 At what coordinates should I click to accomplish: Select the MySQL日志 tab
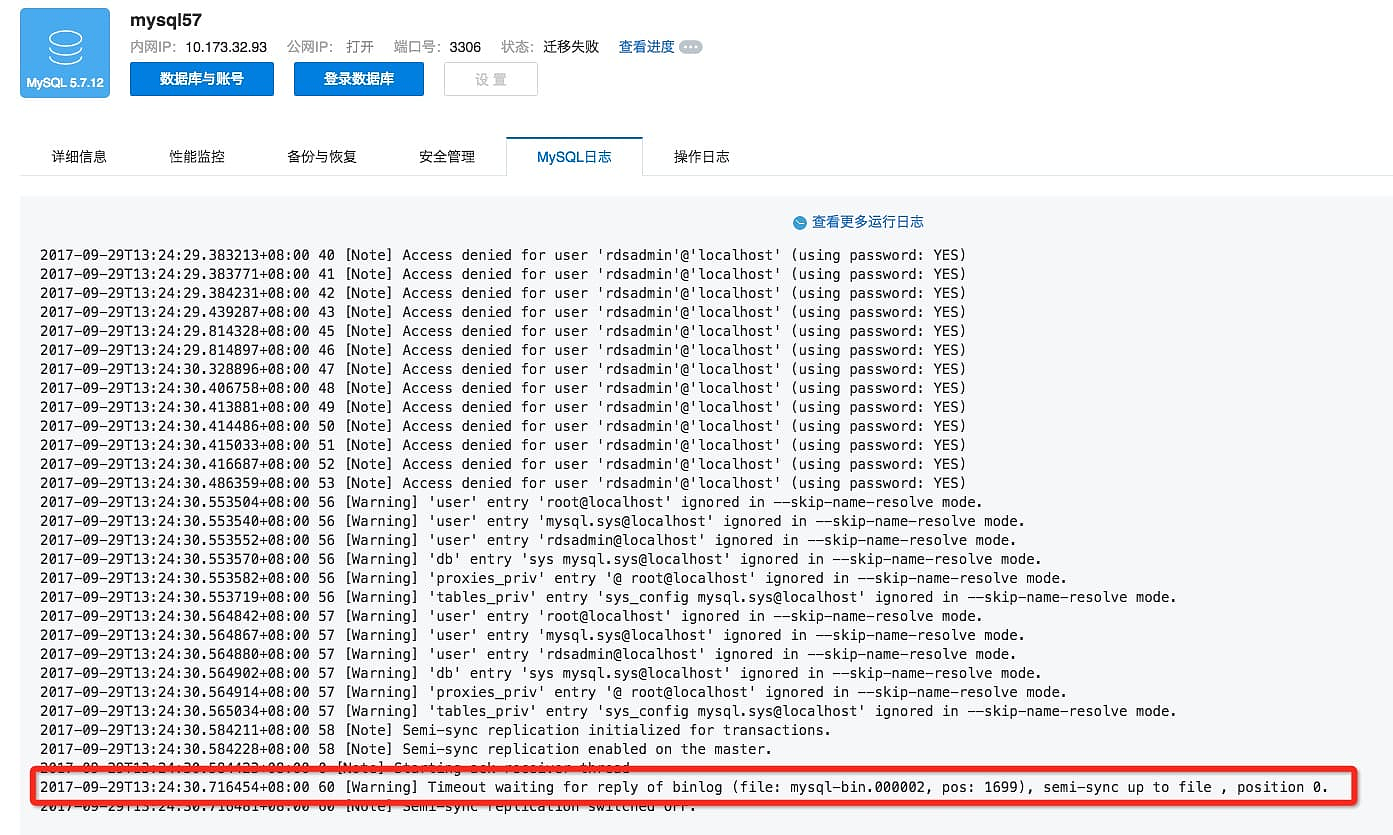(574, 157)
